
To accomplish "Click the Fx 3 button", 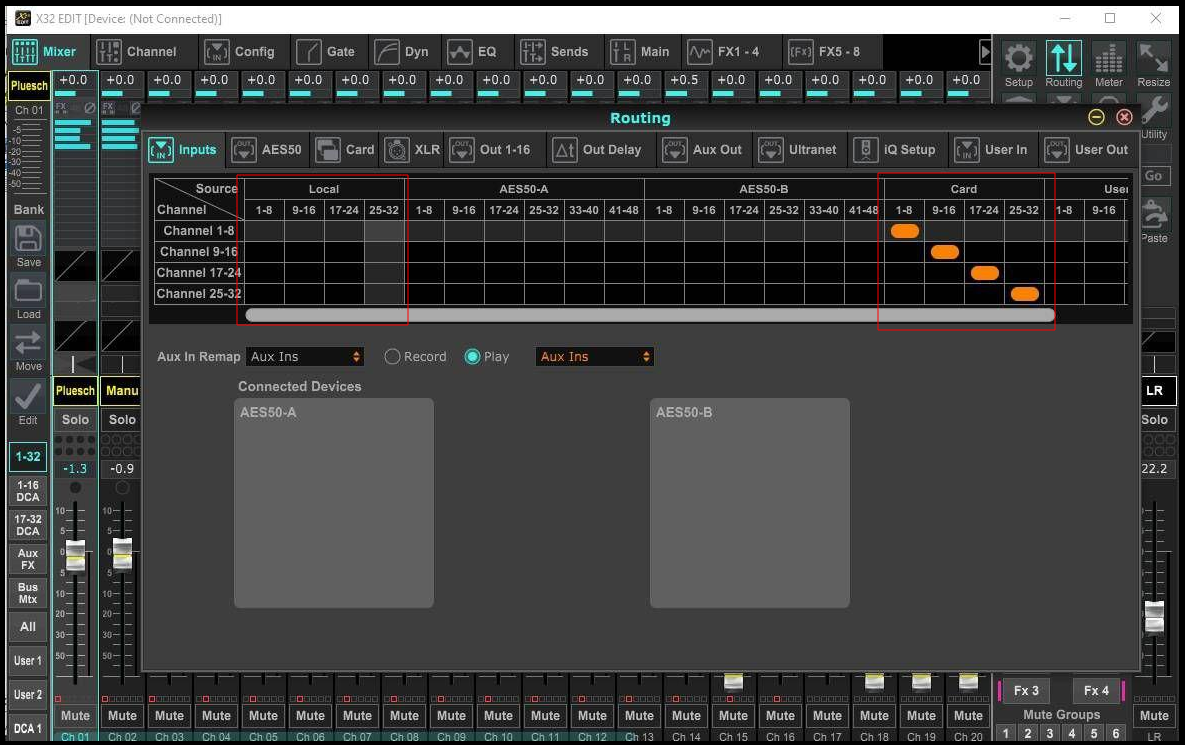I will [1026, 691].
